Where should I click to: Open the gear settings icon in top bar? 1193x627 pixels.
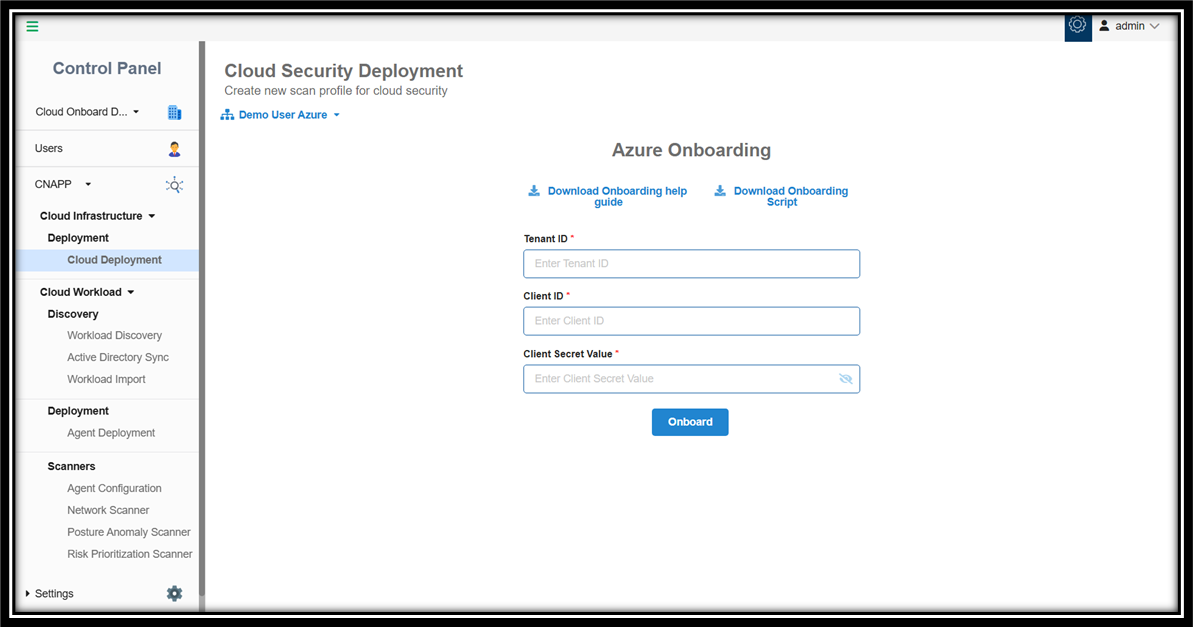click(x=1077, y=25)
